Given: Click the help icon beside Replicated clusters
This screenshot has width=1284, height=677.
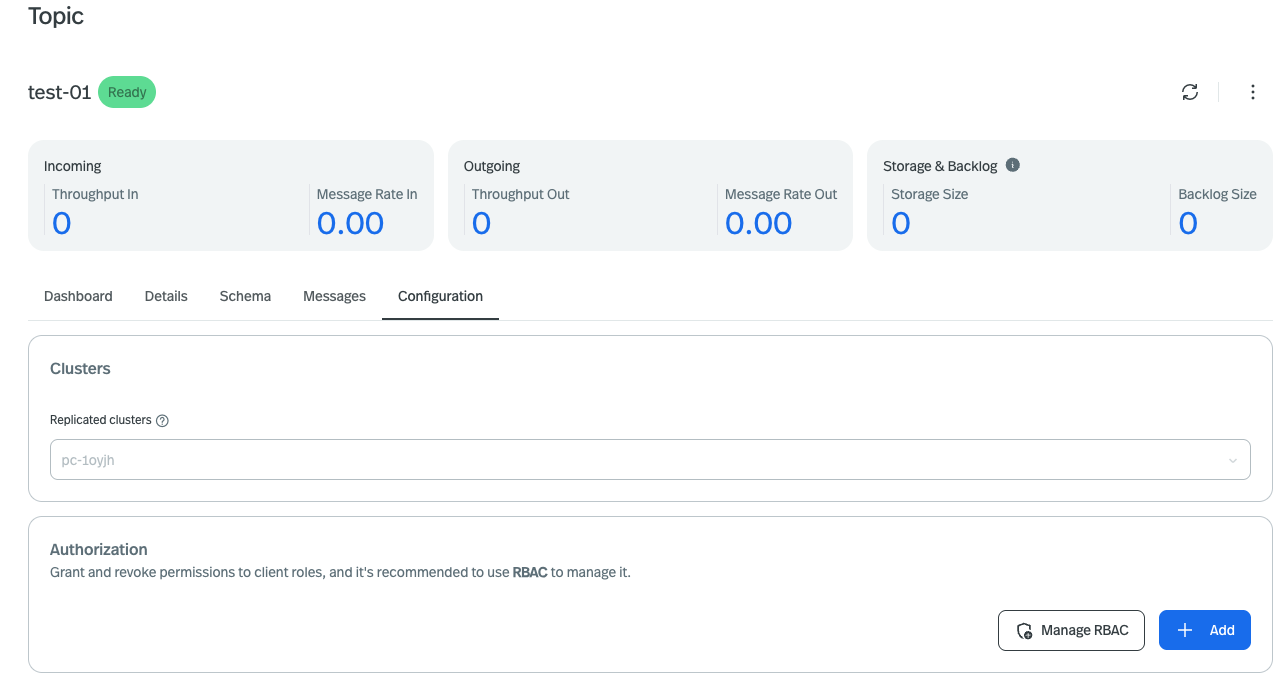Looking at the screenshot, I should pos(162,420).
